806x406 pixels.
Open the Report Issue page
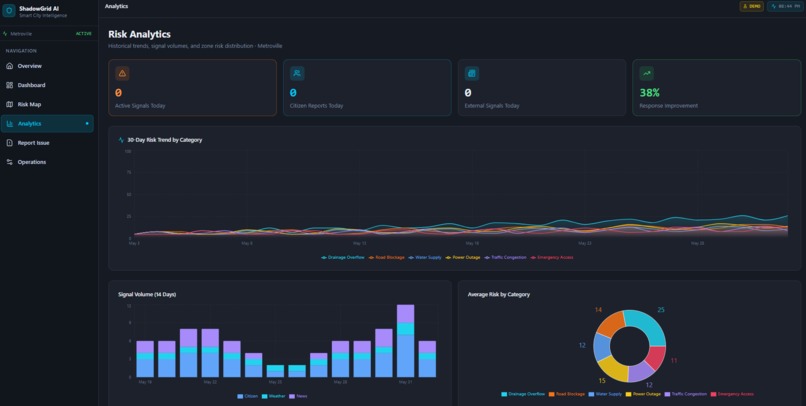(x=47, y=143)
